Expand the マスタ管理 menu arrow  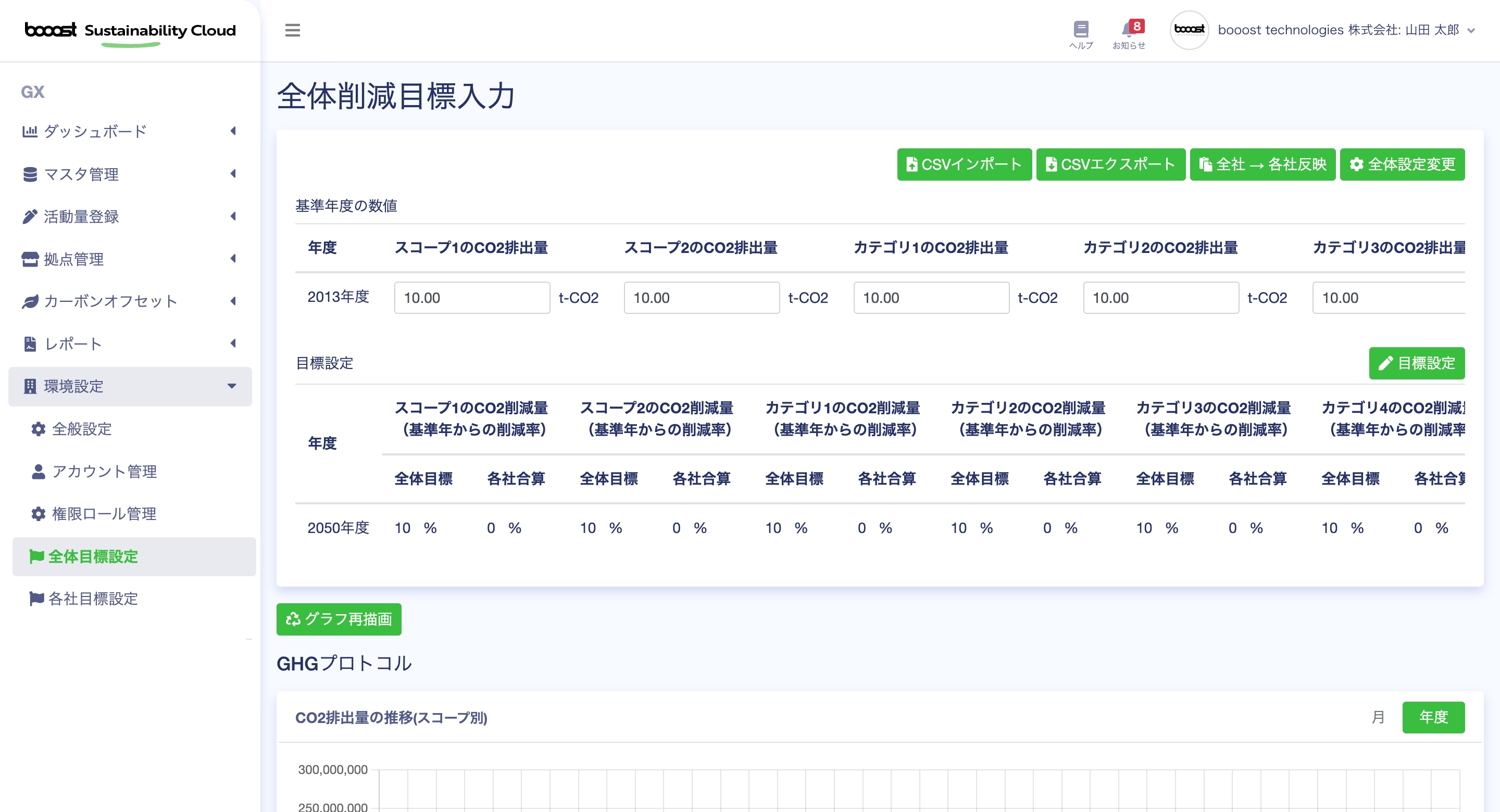tap(233, 173)
